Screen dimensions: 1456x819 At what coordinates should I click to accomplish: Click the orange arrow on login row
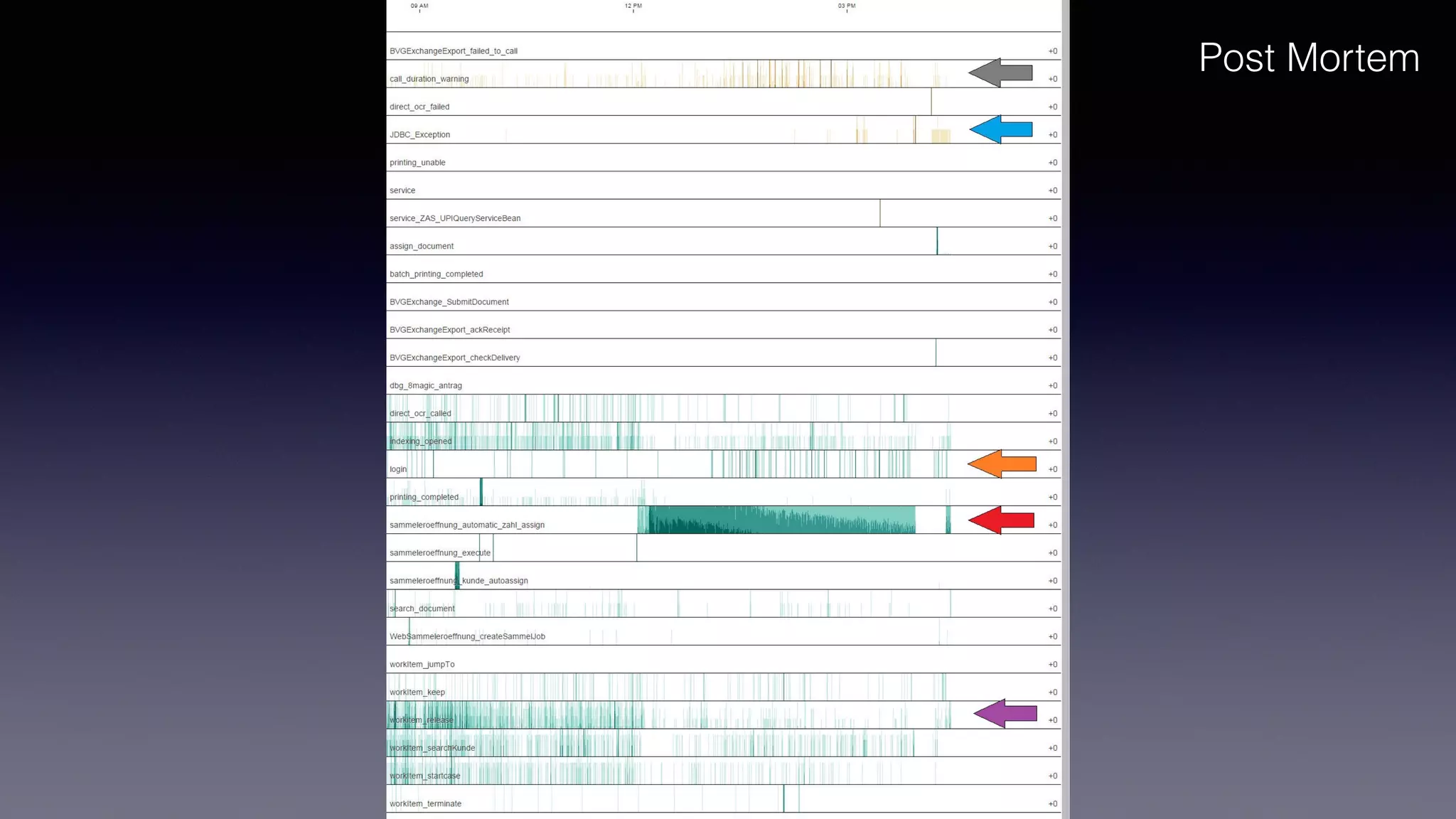(x=1002, y=464)
